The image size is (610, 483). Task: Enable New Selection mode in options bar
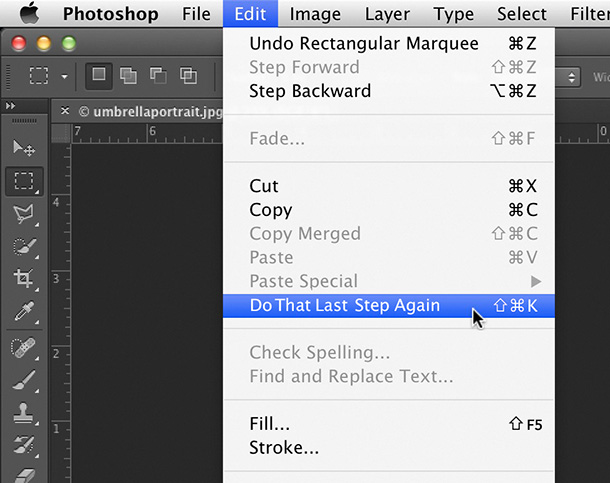pos(99,75)
